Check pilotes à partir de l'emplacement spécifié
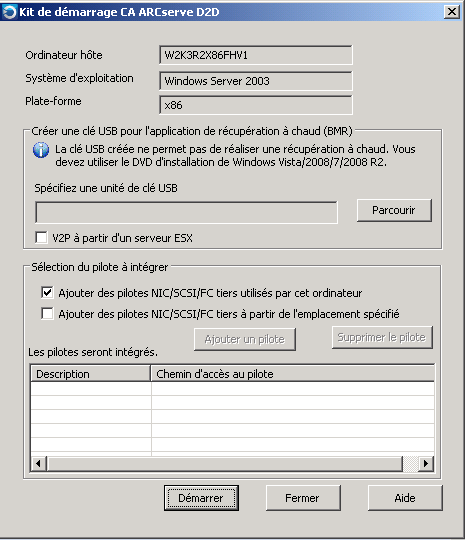Screen dimensions: 465x540 coord(47,314)
